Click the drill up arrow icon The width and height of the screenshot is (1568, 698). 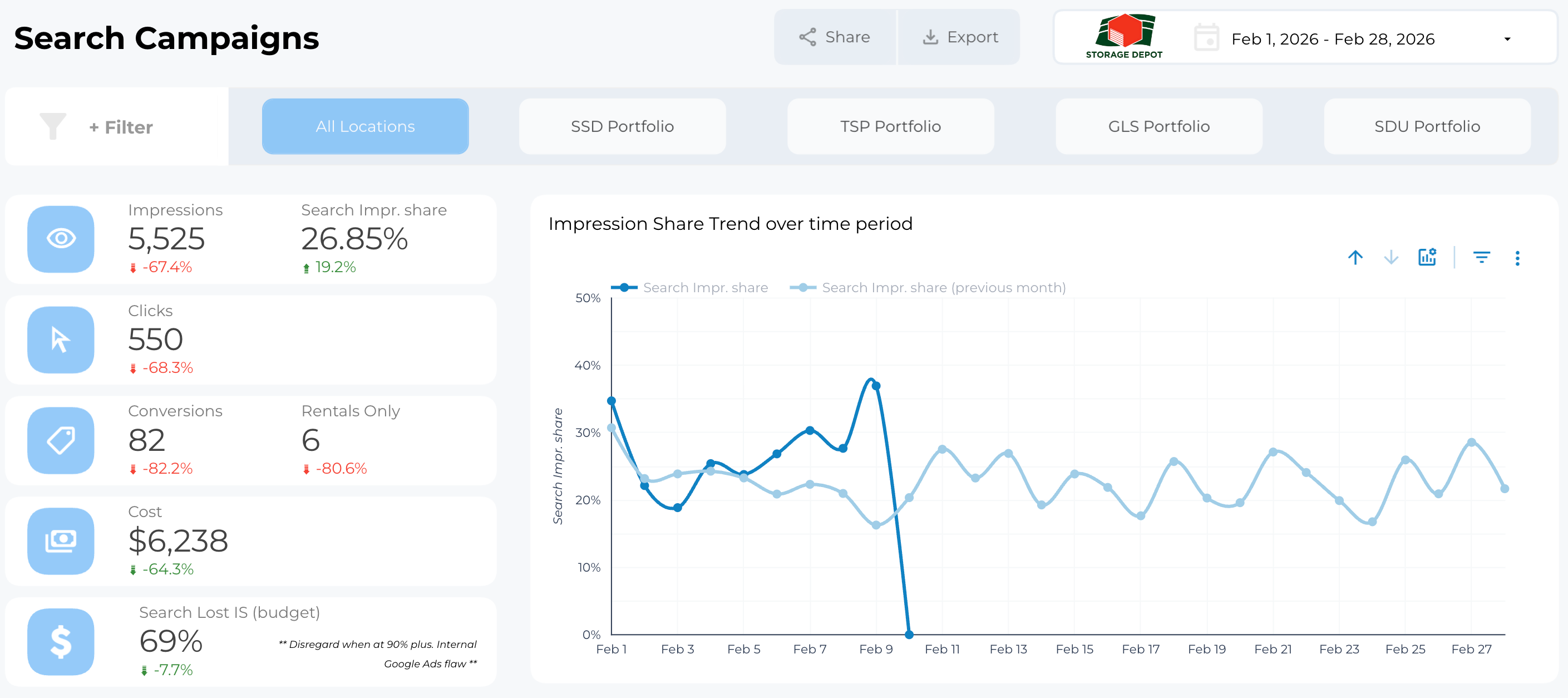1355,258
